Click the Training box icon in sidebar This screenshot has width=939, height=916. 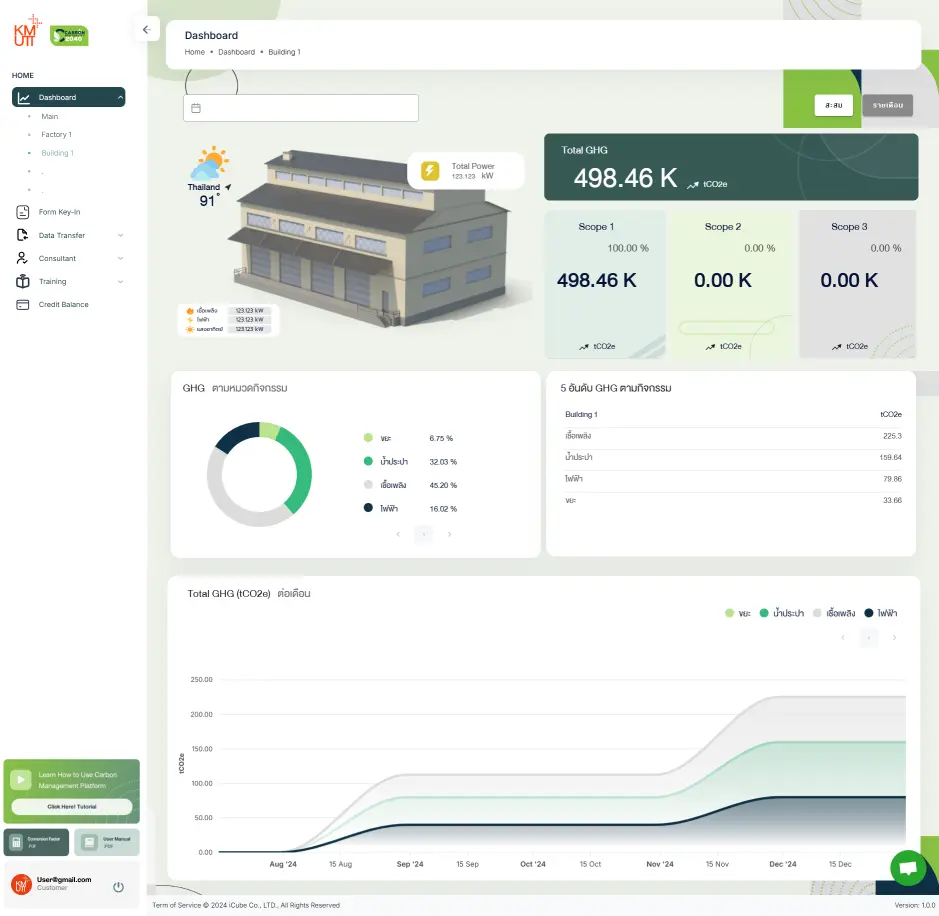pos(21,281)
